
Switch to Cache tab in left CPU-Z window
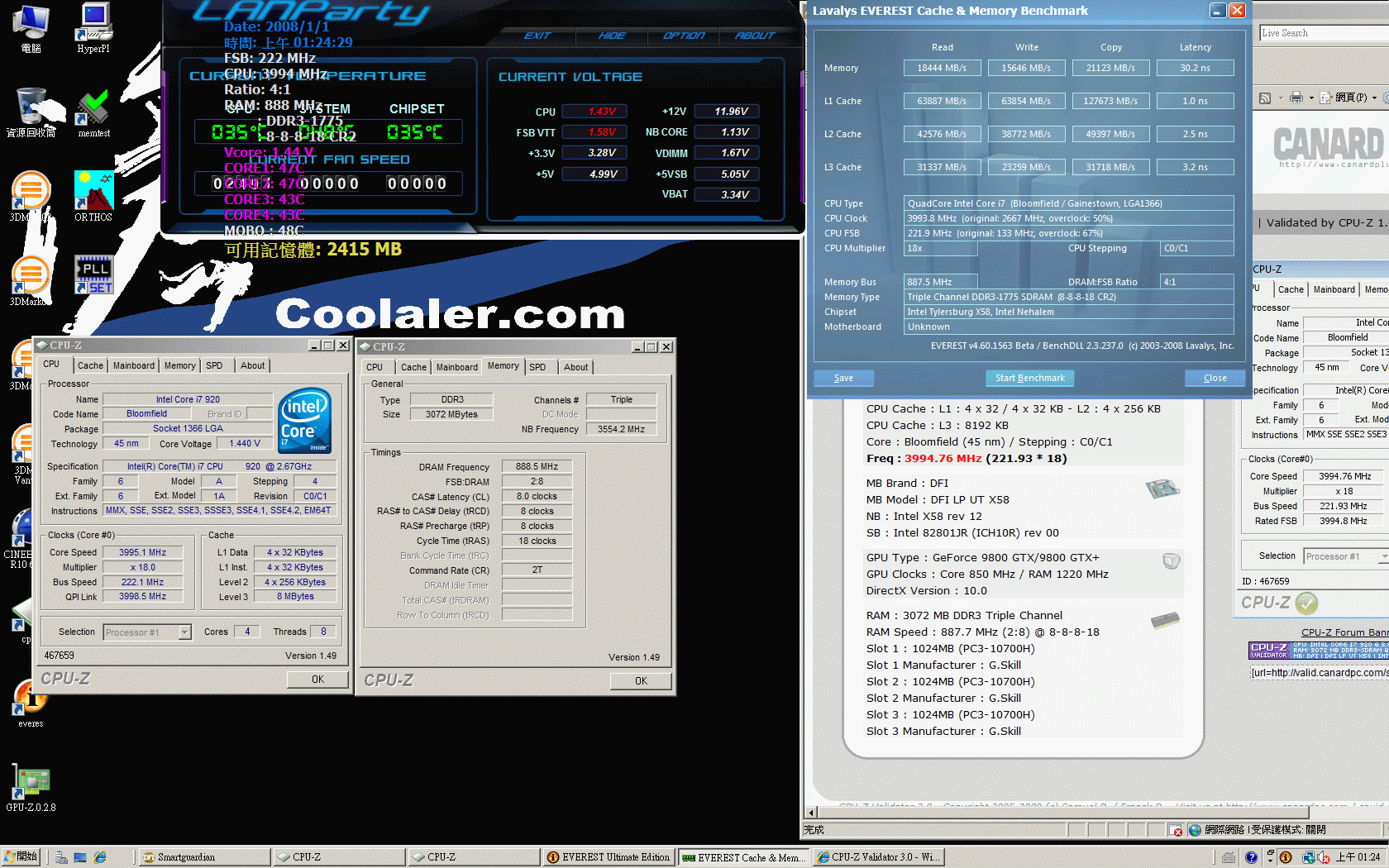tap(90, 365)
